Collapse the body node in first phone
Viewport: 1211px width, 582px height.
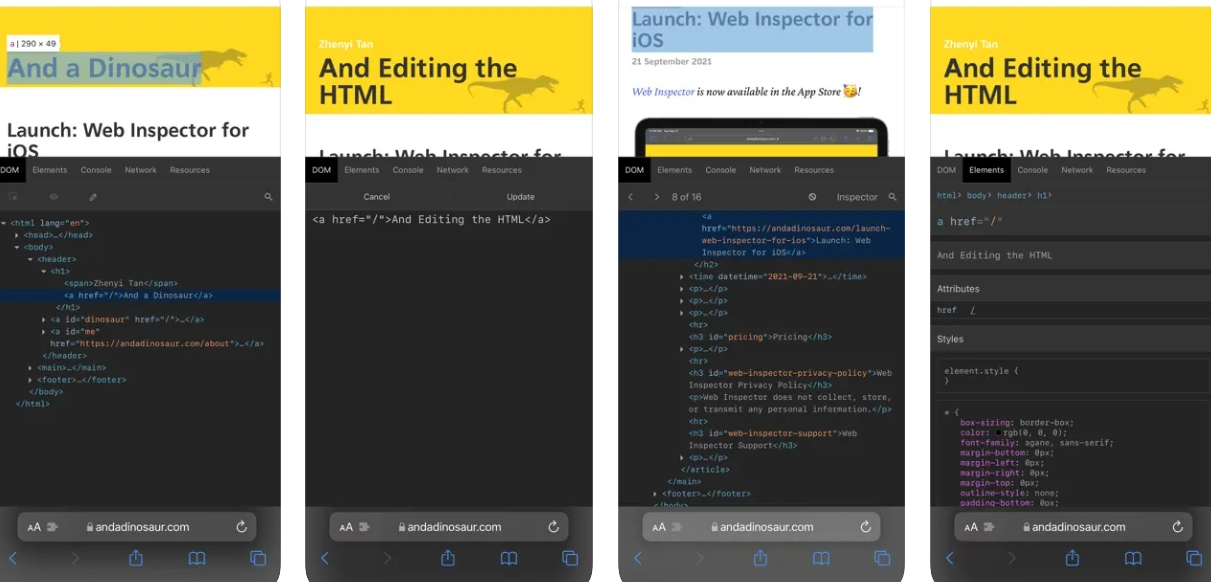(17, 247)
